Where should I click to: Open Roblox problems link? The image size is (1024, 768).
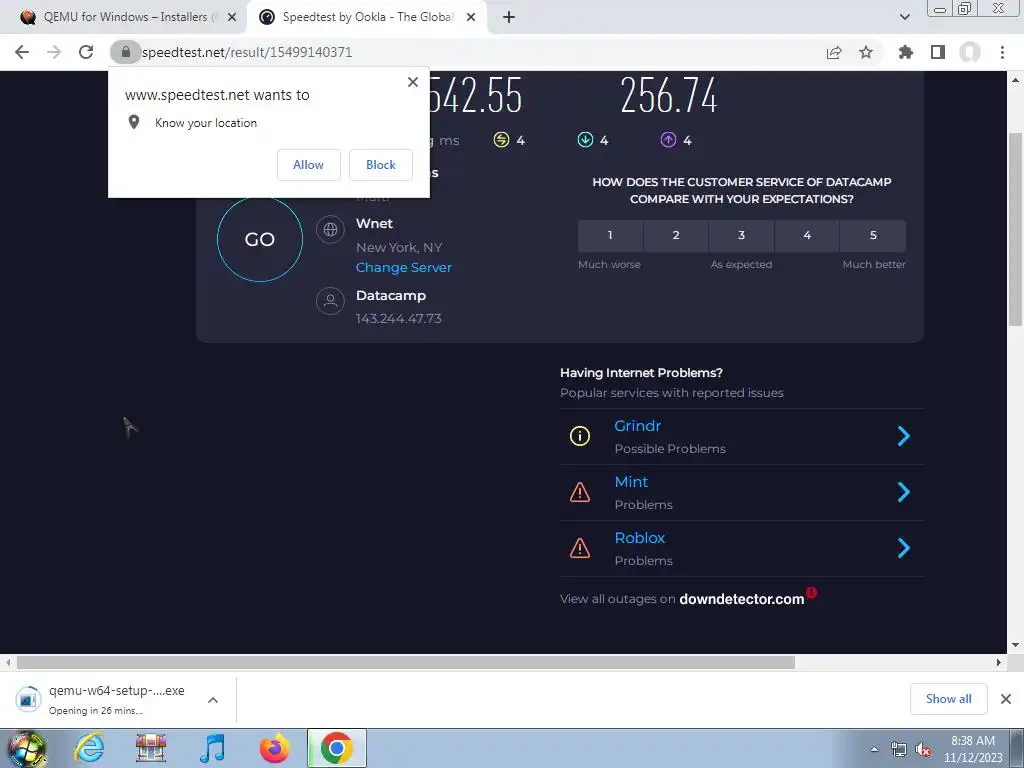pyautogui.click(x=639, y=538)
